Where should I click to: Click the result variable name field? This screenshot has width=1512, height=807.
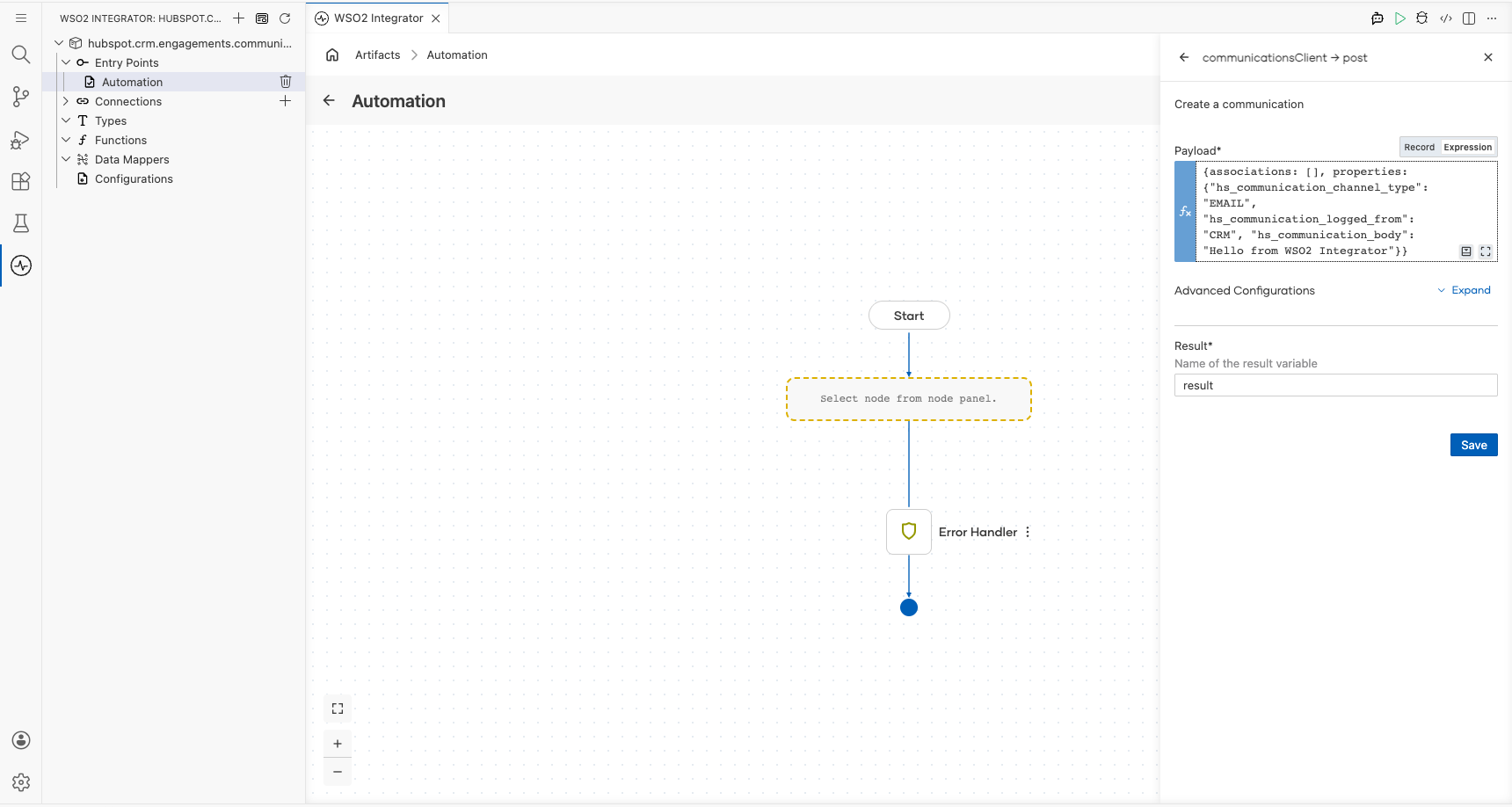1335,385
